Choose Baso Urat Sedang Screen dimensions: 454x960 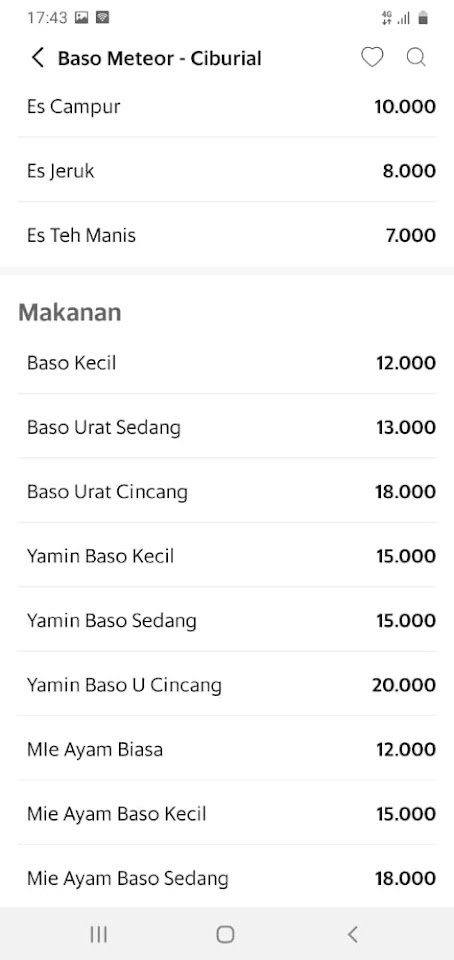(227, 427)
